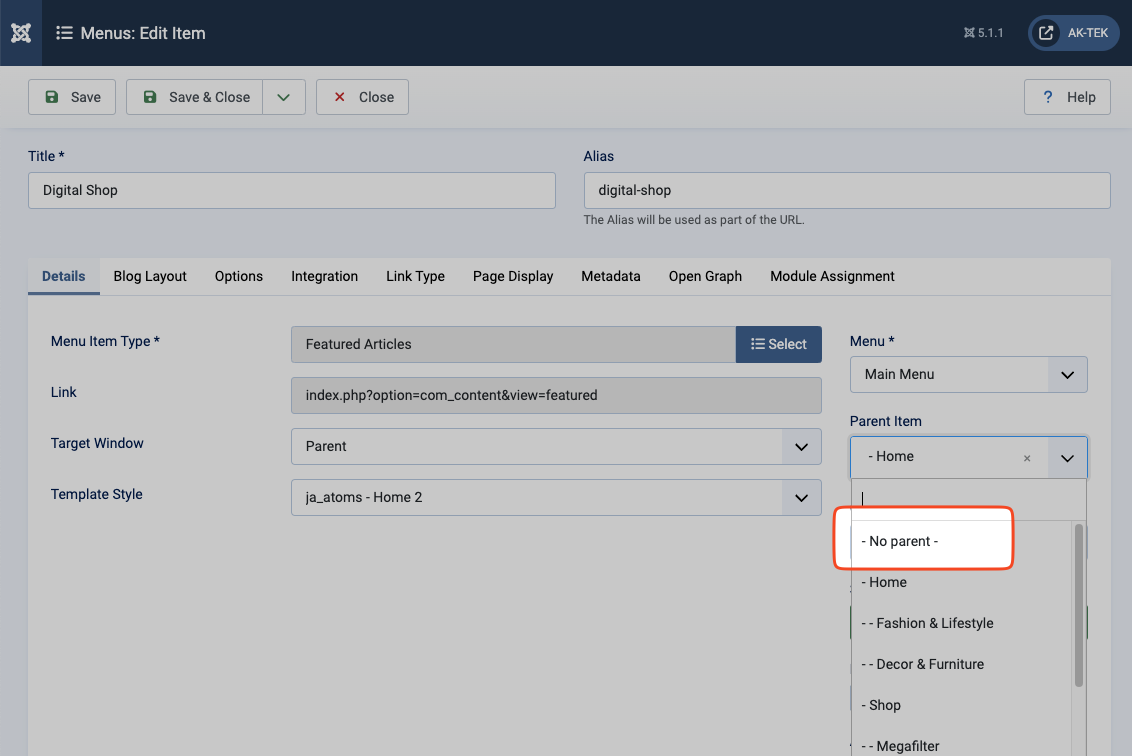The image size is (1132, 756).
Task: Click the Title input field
Action: [x=291, y=190]
